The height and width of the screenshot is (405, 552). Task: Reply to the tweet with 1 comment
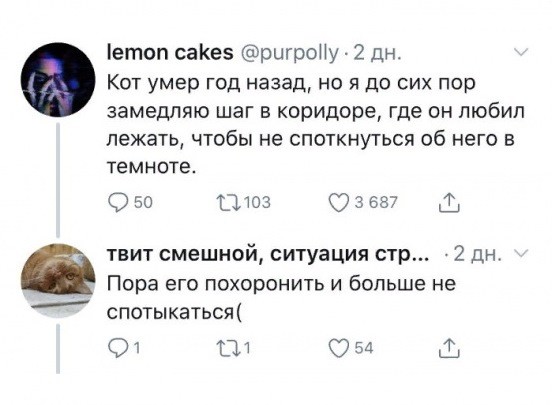click(x=117, y=349)
